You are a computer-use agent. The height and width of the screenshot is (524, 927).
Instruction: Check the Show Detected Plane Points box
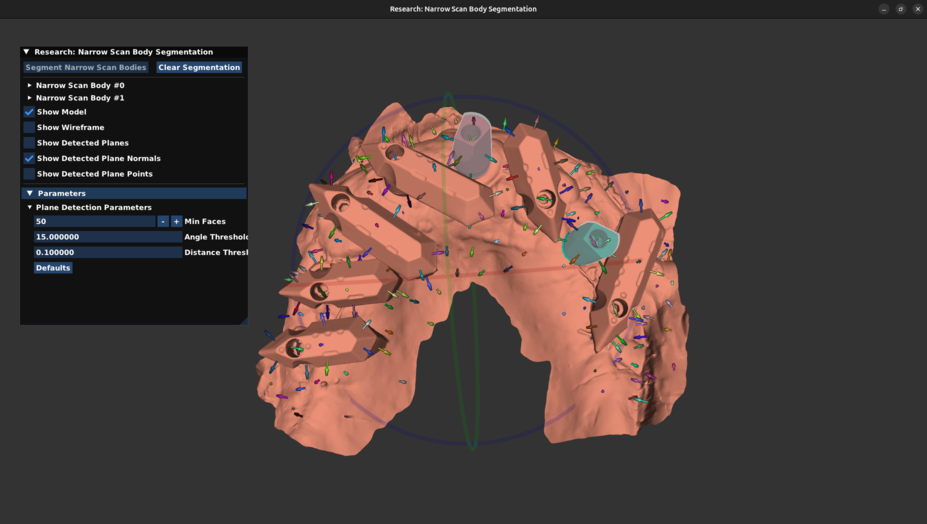(x=29, y=174)
